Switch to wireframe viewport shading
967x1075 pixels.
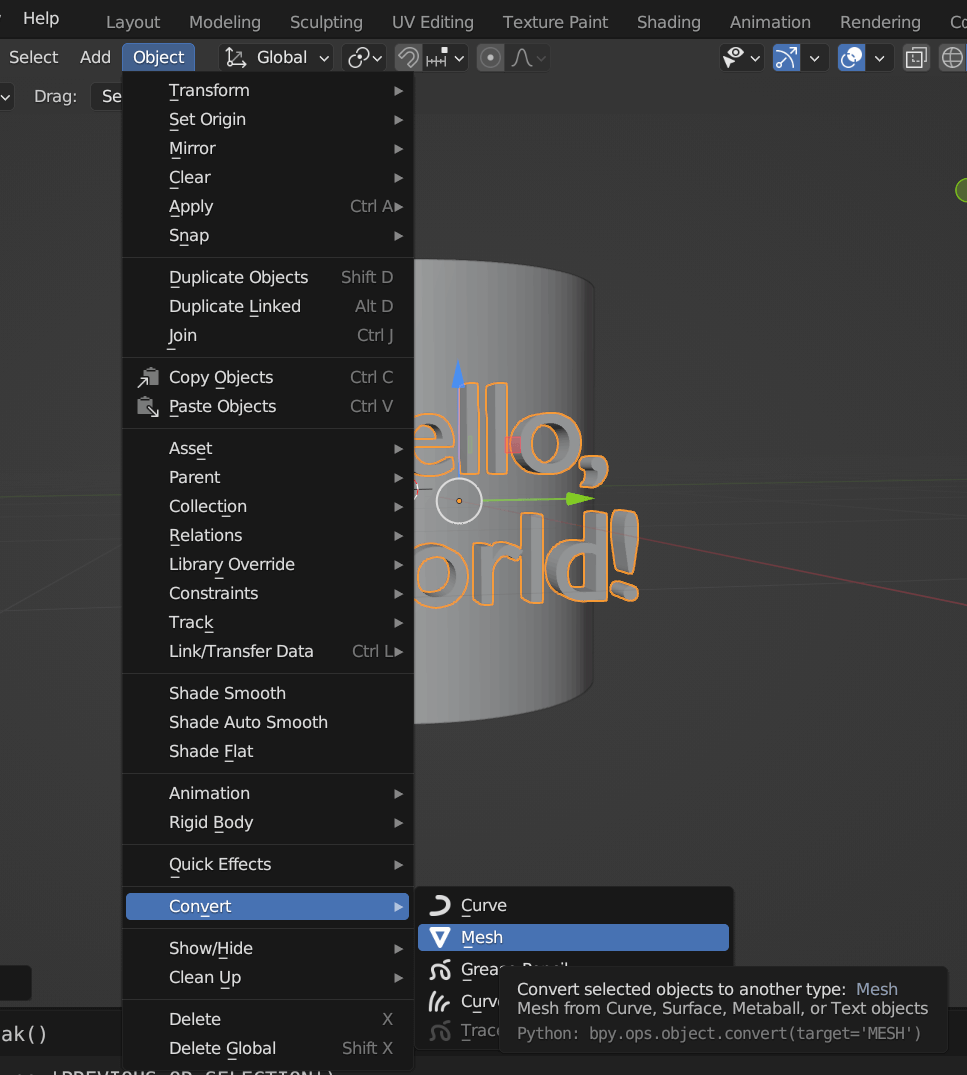[x=952, y=58]
